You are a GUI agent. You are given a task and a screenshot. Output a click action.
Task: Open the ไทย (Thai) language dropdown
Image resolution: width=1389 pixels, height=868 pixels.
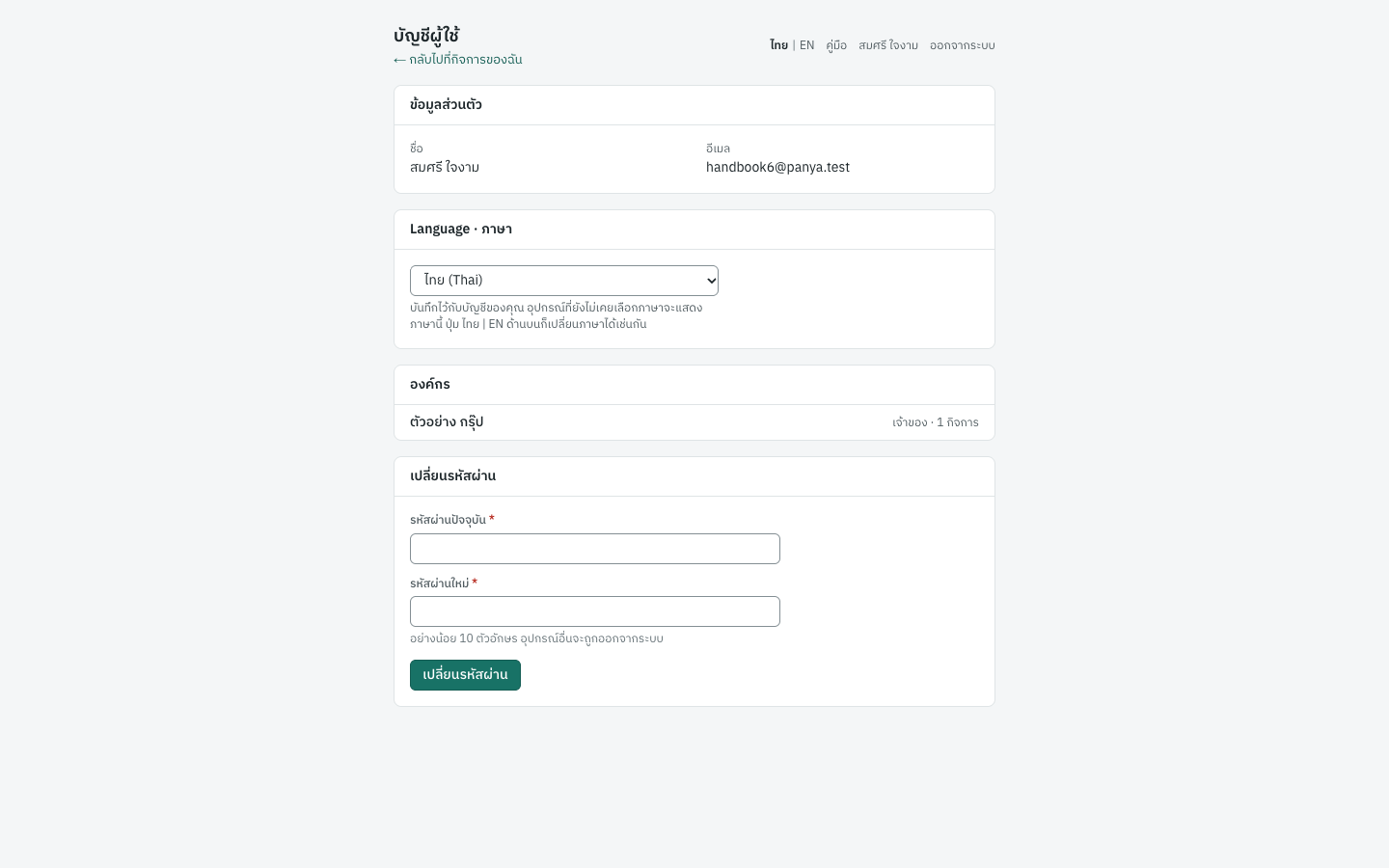(x=564, y=281)
